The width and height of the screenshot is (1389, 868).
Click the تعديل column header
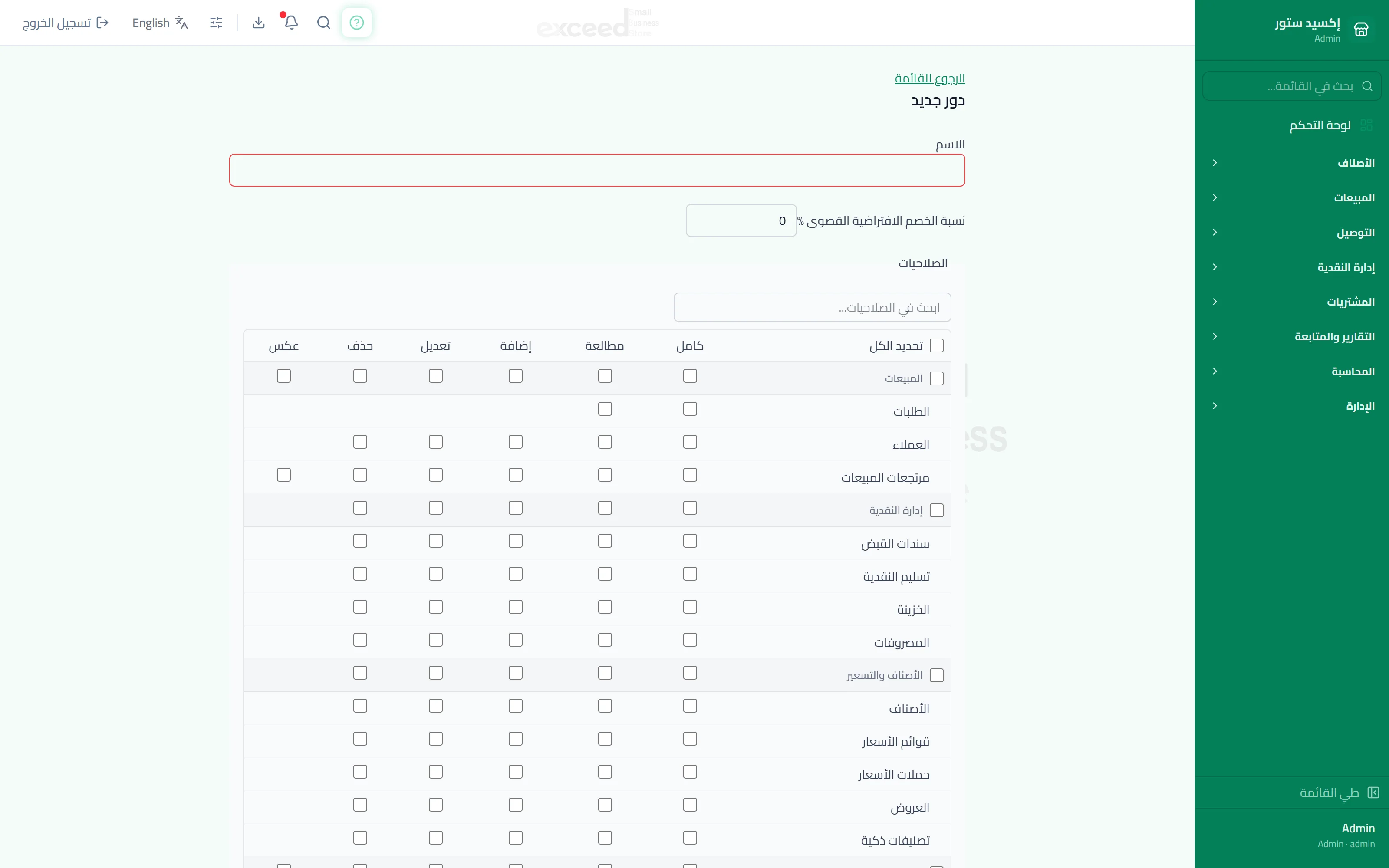[x=436, y=345]
